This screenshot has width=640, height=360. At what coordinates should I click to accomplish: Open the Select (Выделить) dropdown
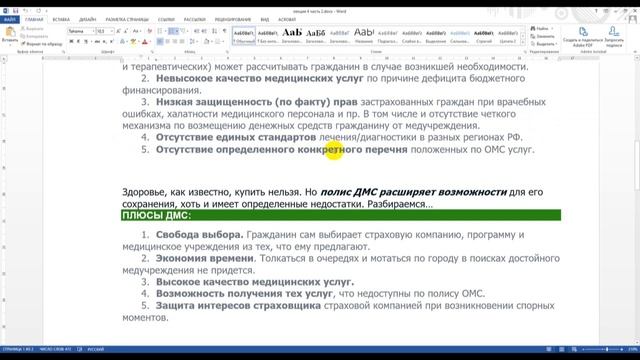pos(544,44)
